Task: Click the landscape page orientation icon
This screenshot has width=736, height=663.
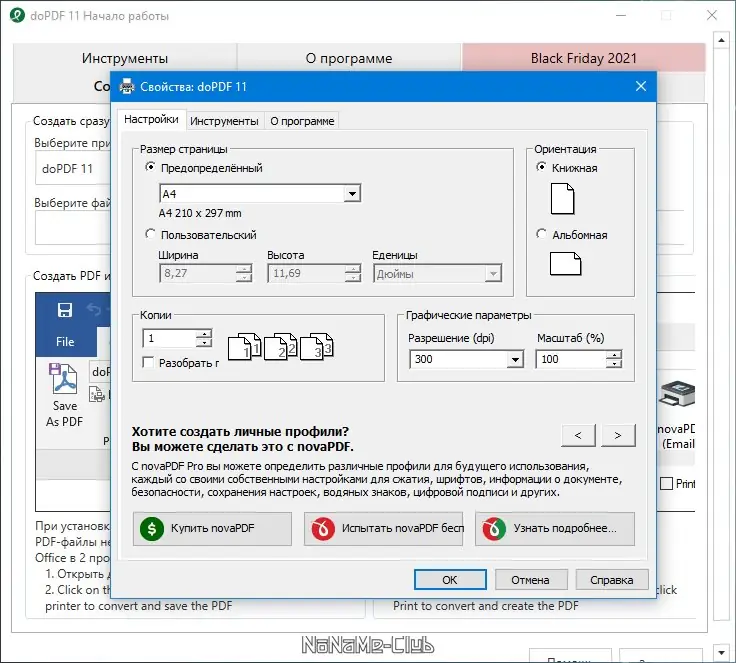Action: tap(565, 263)
